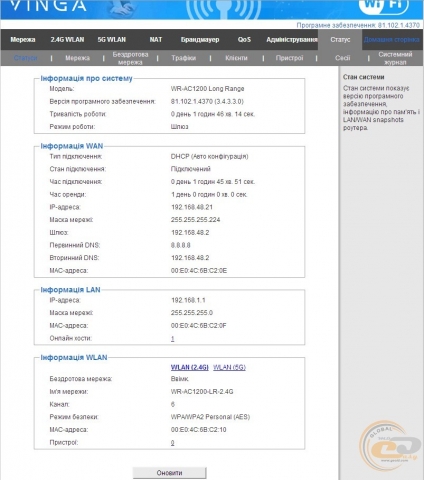Click the antenna signal graphic in banner

[223, 9]
